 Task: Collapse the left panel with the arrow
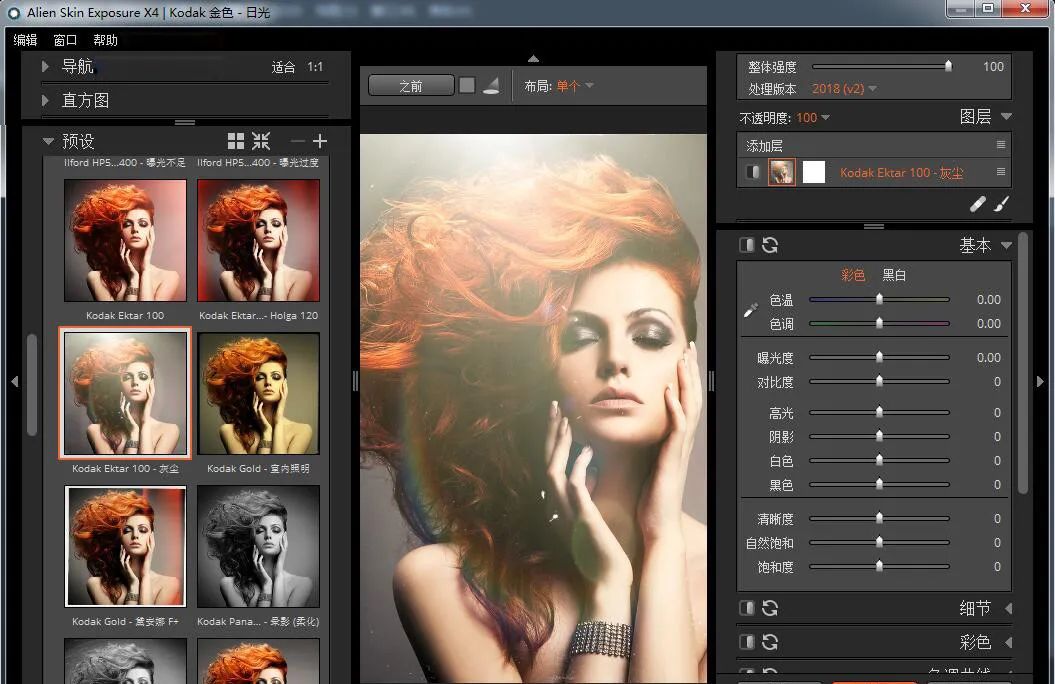[15, 381]
